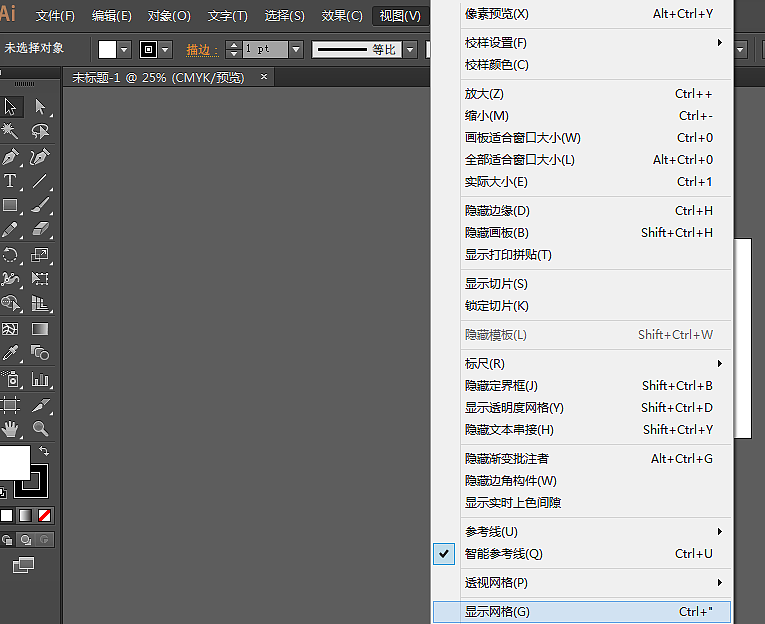Select the Slice tool

(40, 404)
